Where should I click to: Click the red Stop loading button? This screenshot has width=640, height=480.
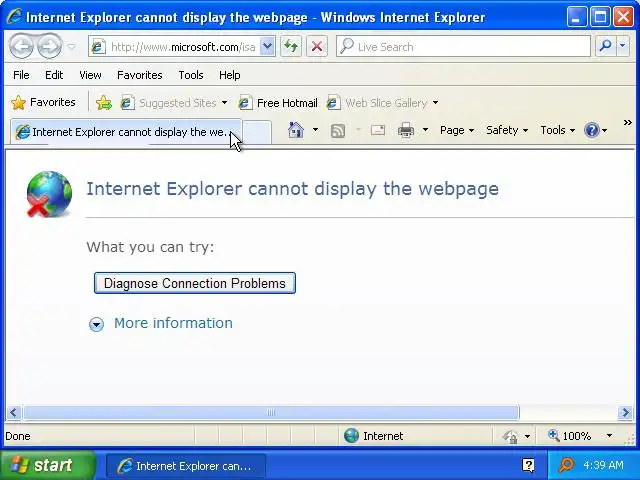[x=317, y=47]
